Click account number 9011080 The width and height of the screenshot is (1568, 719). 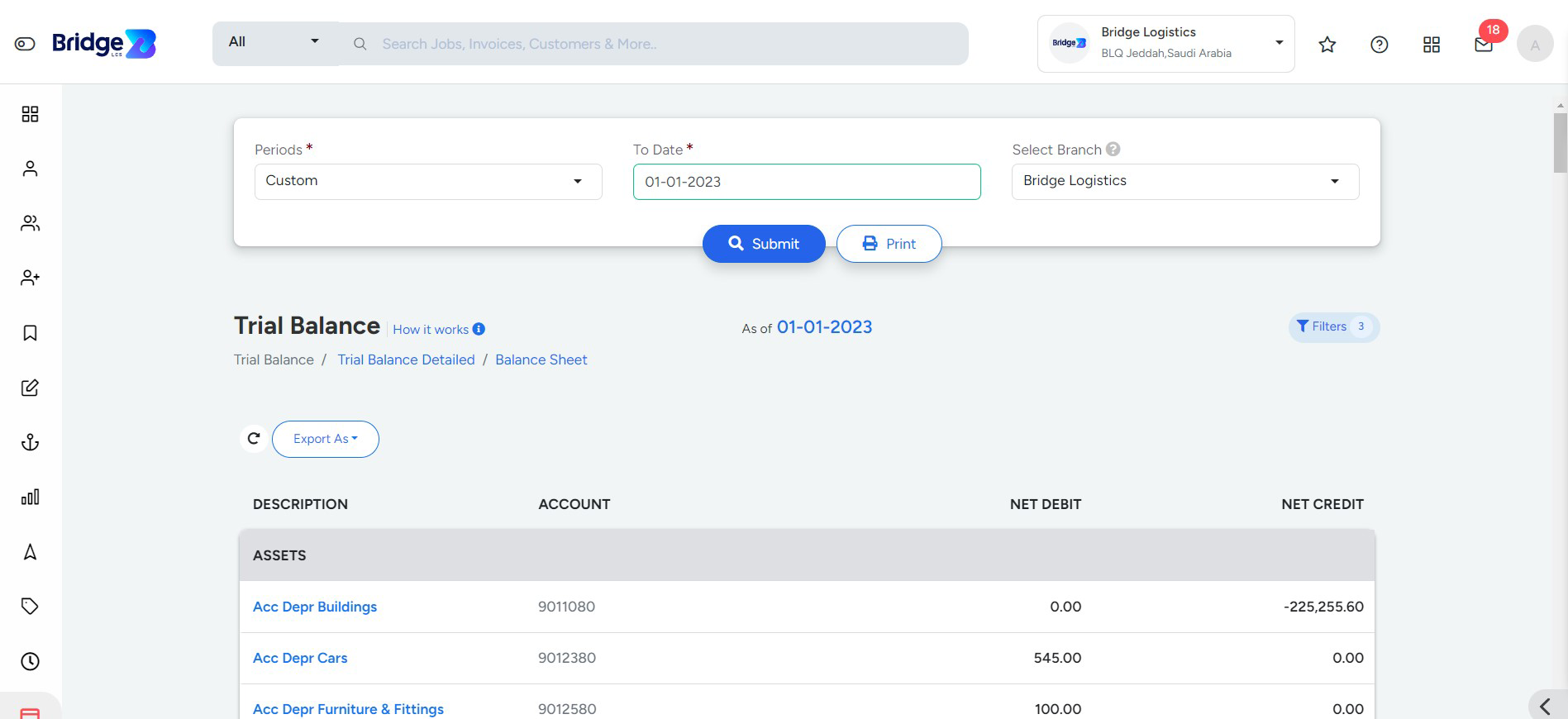pyautogui.click(x=566, y=607)
